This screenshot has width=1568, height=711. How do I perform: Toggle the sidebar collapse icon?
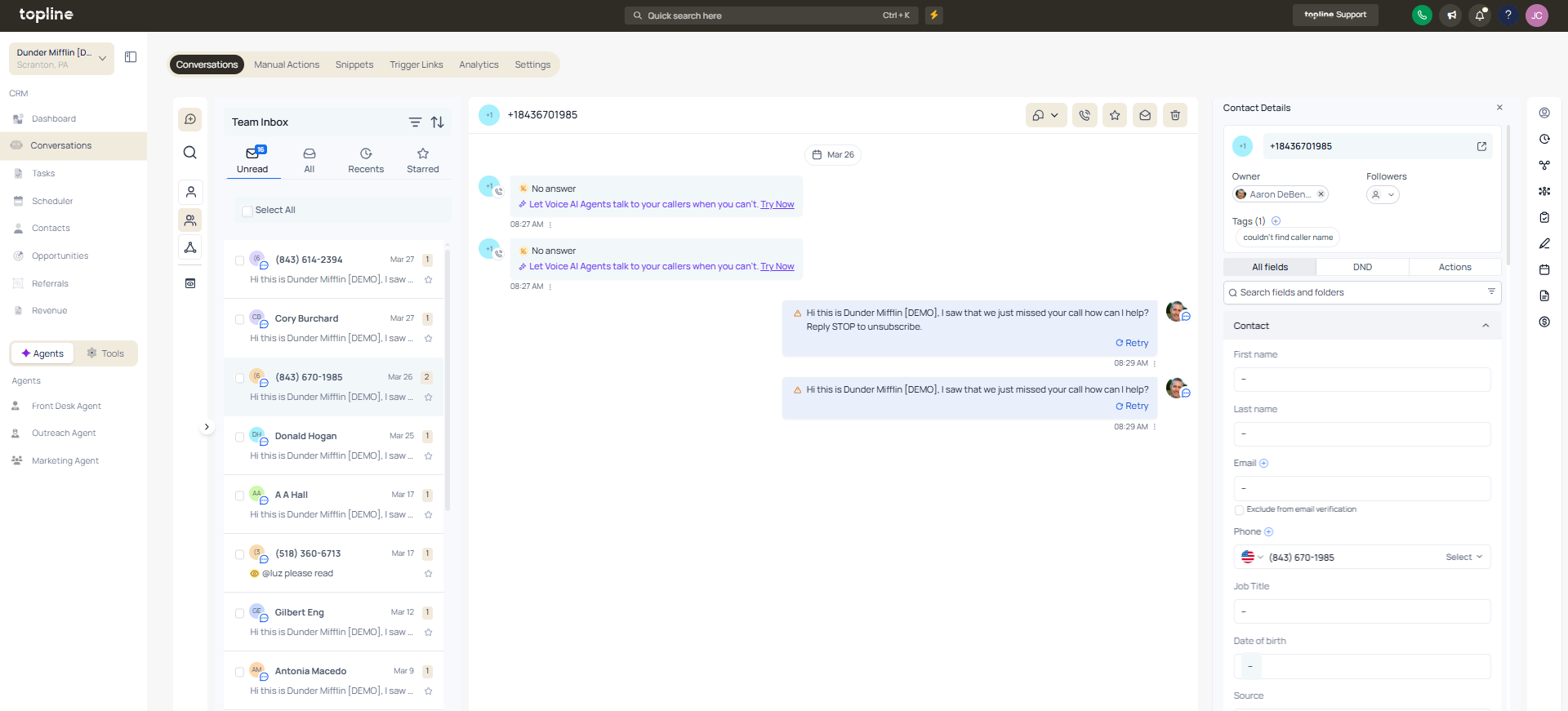(x=131, y=57)
